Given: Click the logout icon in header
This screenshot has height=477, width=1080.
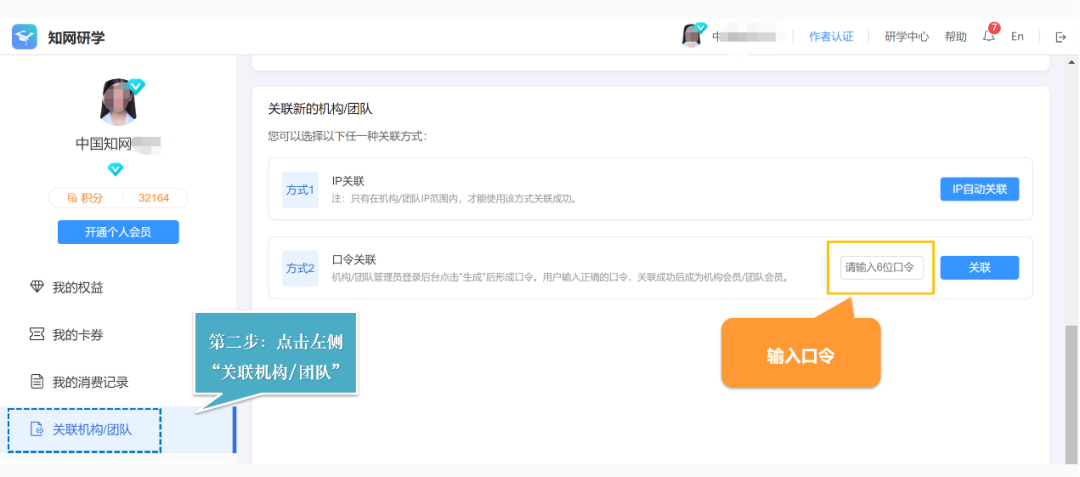Looking at the screenshot, I should pyautogui.click(x=1061, y=37).
